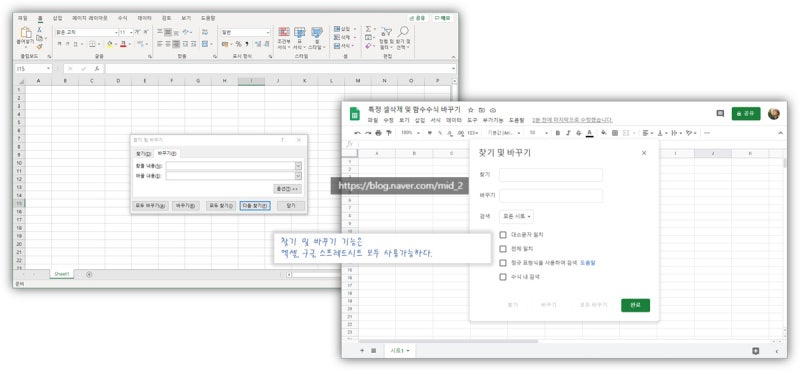Check the search within formulas (수식 내 검색) box
This screenshot has width=800, height=371.
point(503,277)
